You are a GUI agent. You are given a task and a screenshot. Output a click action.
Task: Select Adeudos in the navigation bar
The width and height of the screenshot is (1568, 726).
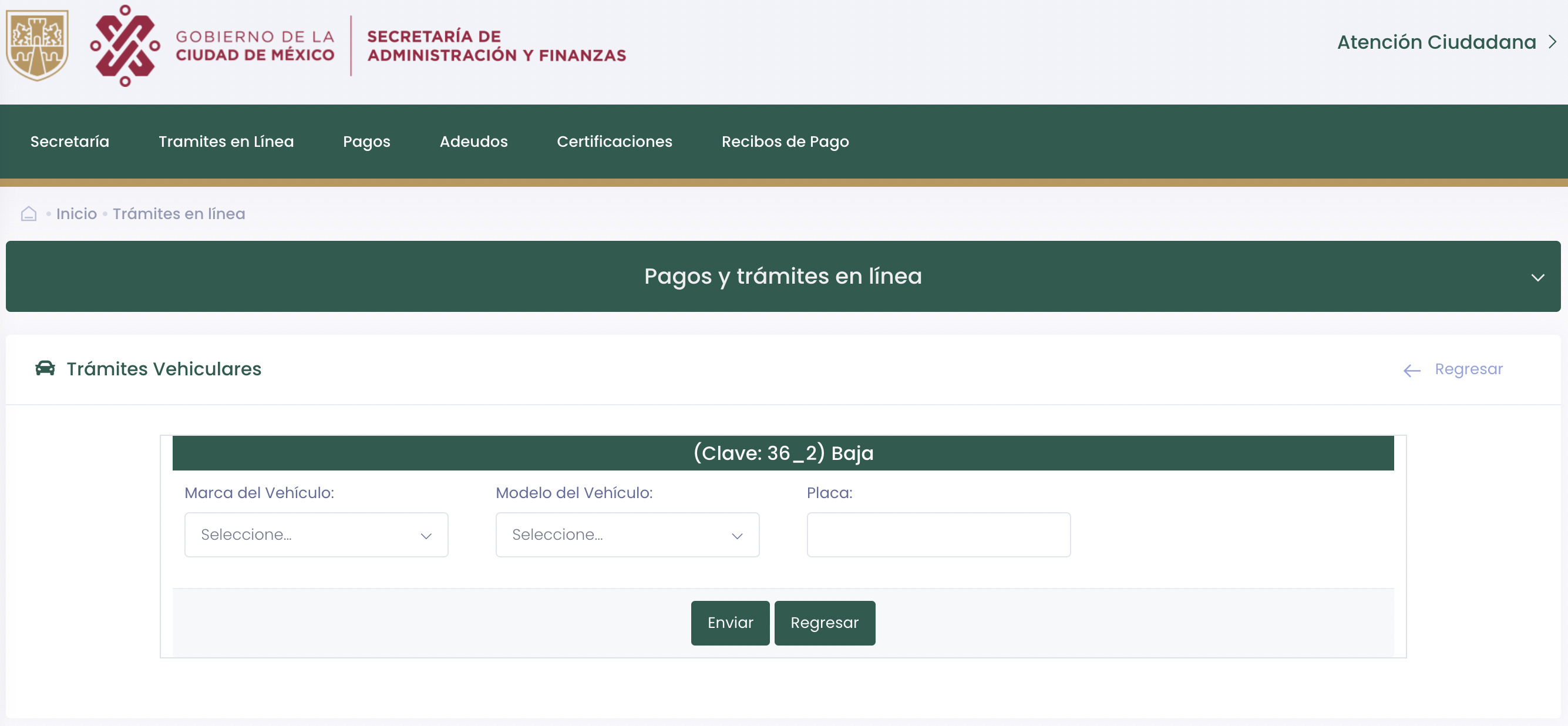coord(473,142)
